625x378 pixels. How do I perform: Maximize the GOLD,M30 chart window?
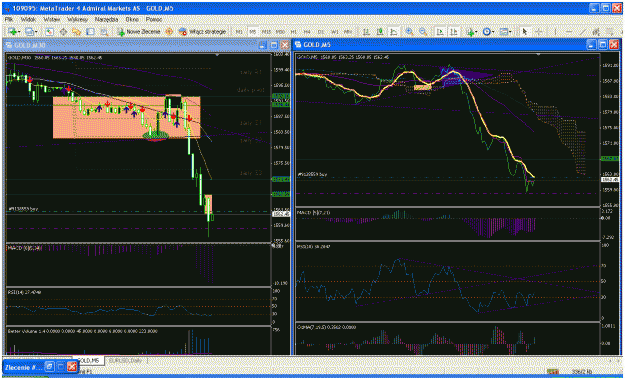point(274,45)
